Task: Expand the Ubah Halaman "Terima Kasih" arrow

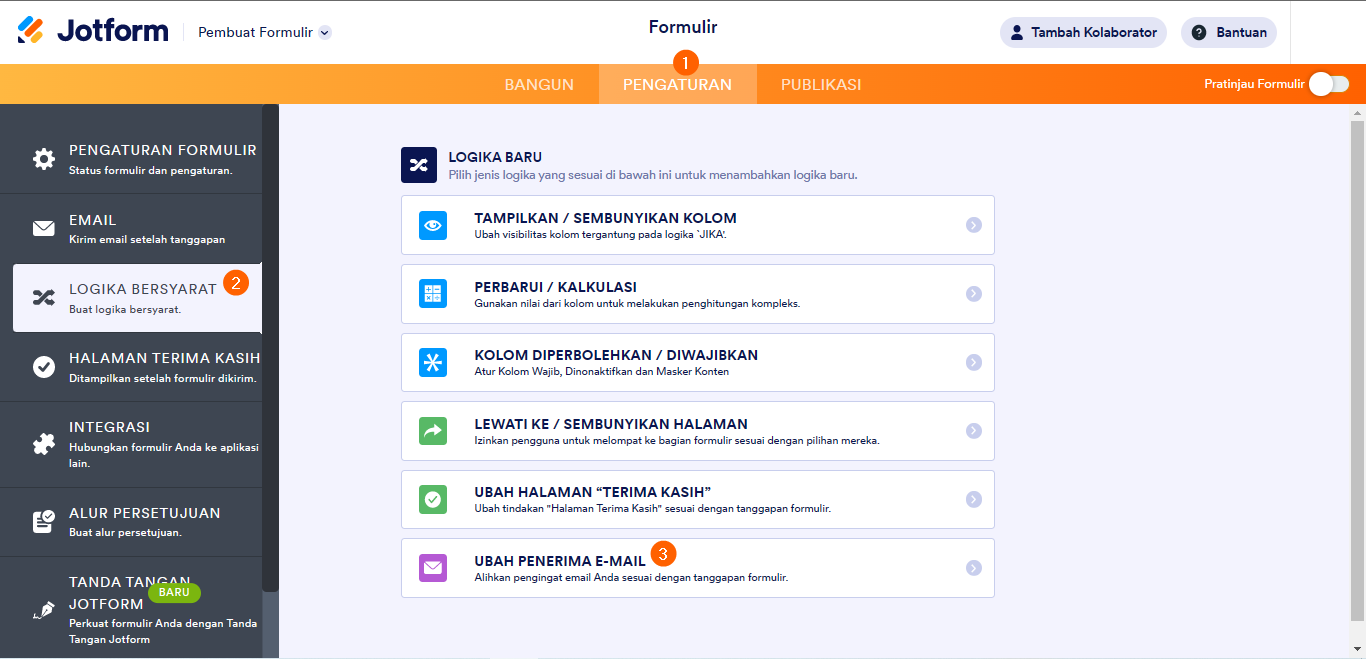Action: click(974, 499)
